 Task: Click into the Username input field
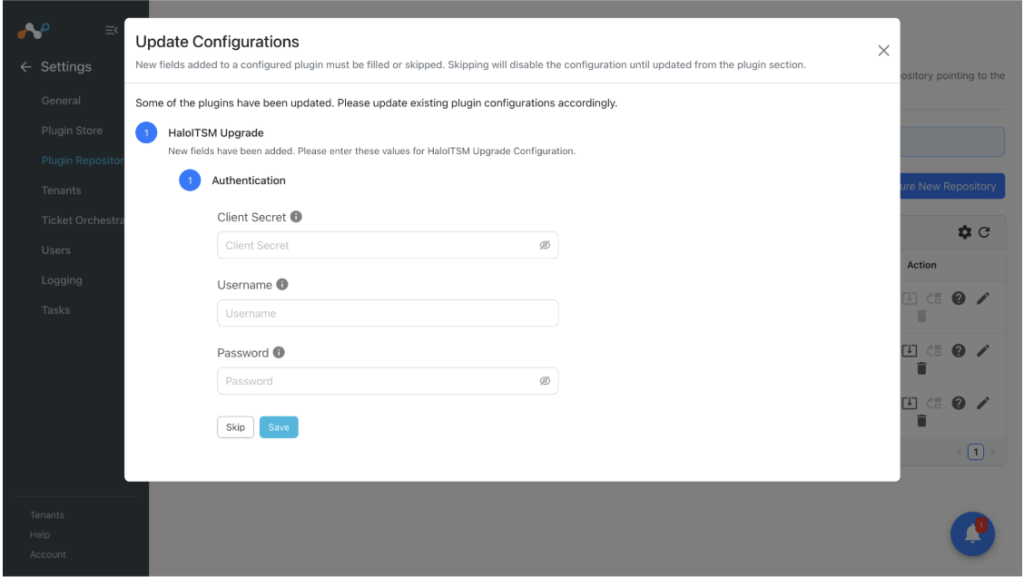click(388, 313)
